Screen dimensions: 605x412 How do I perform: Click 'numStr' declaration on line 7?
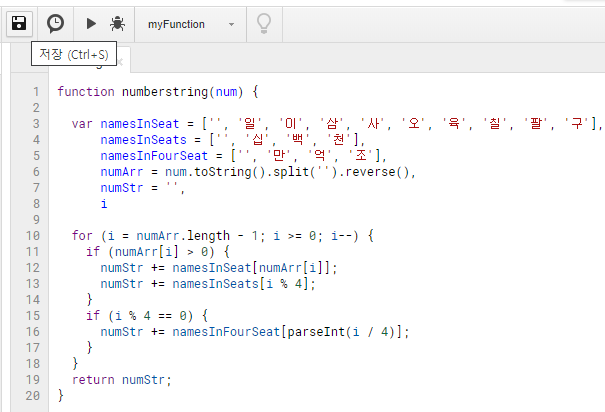122,188
